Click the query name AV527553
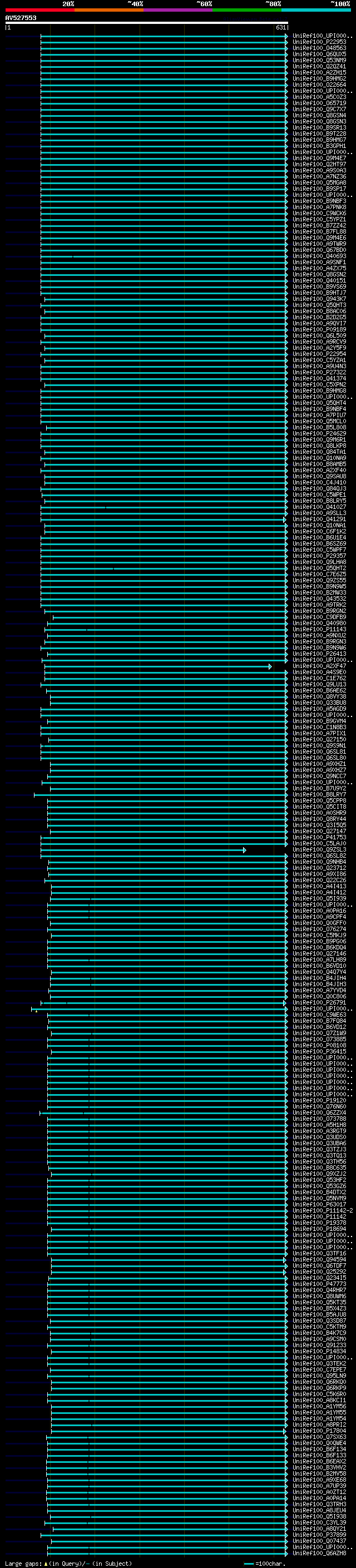Image resolution: width=356 pixels, height=1568 pixels. 21,18
